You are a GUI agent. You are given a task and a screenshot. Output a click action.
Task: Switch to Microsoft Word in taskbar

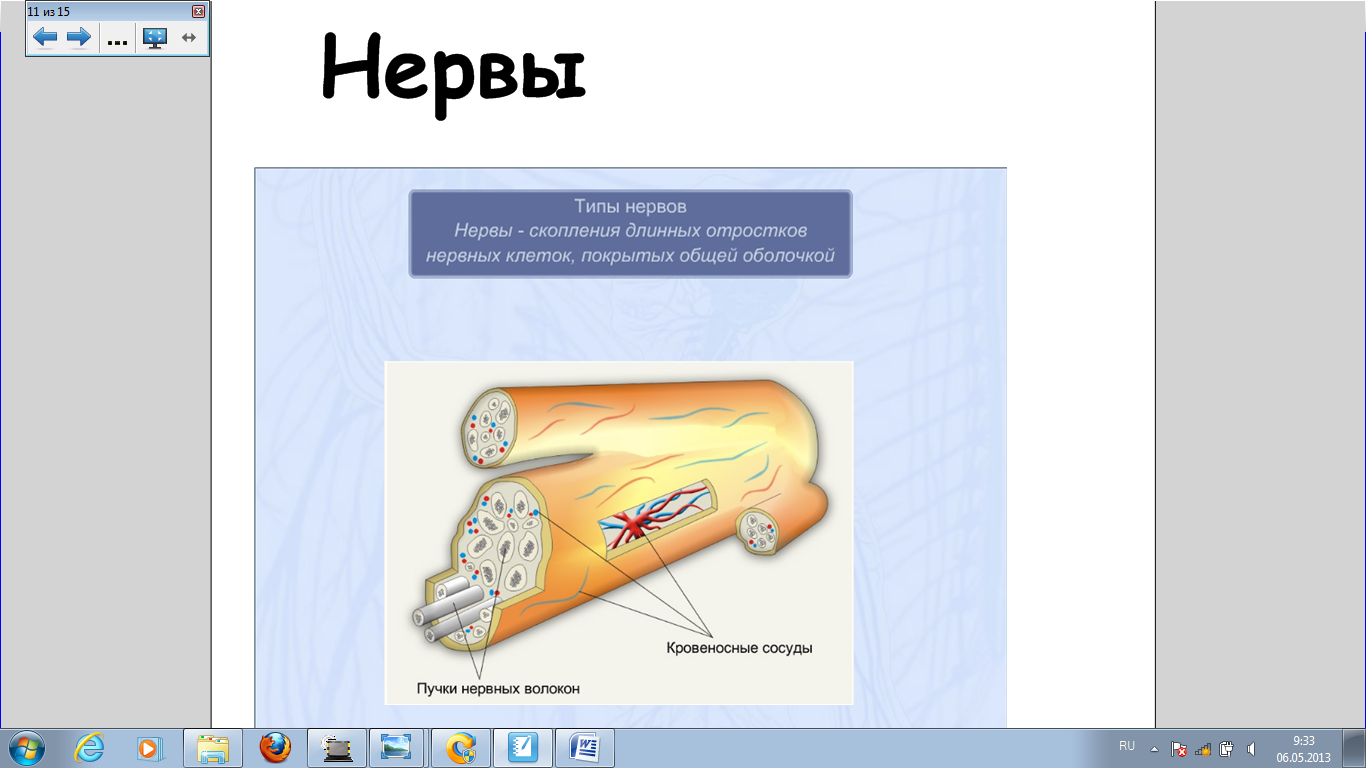(x=585, y=748)
